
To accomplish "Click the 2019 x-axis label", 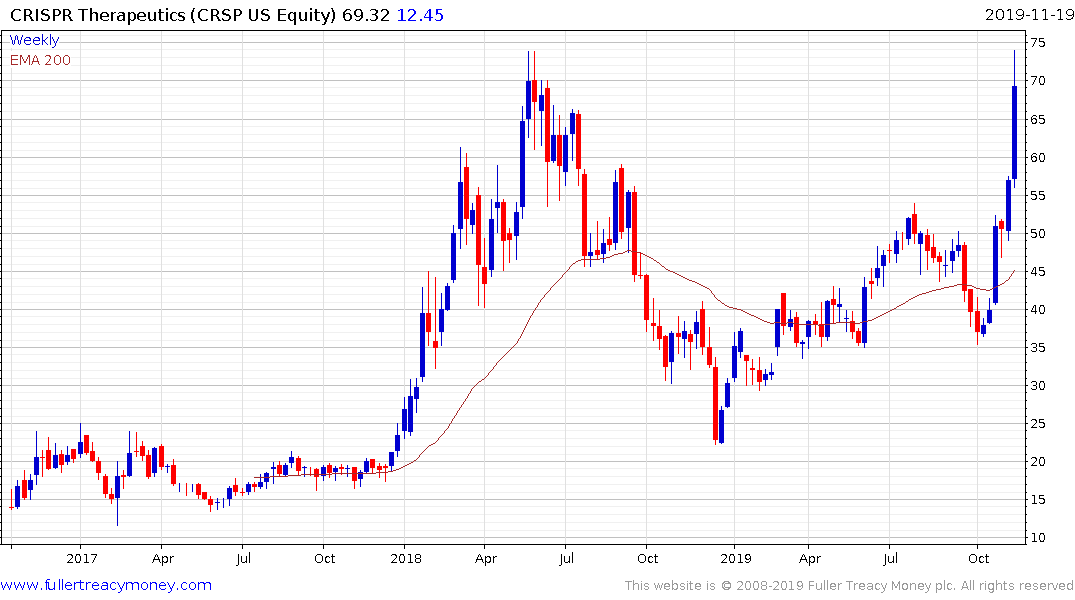I will click(736, 558).
